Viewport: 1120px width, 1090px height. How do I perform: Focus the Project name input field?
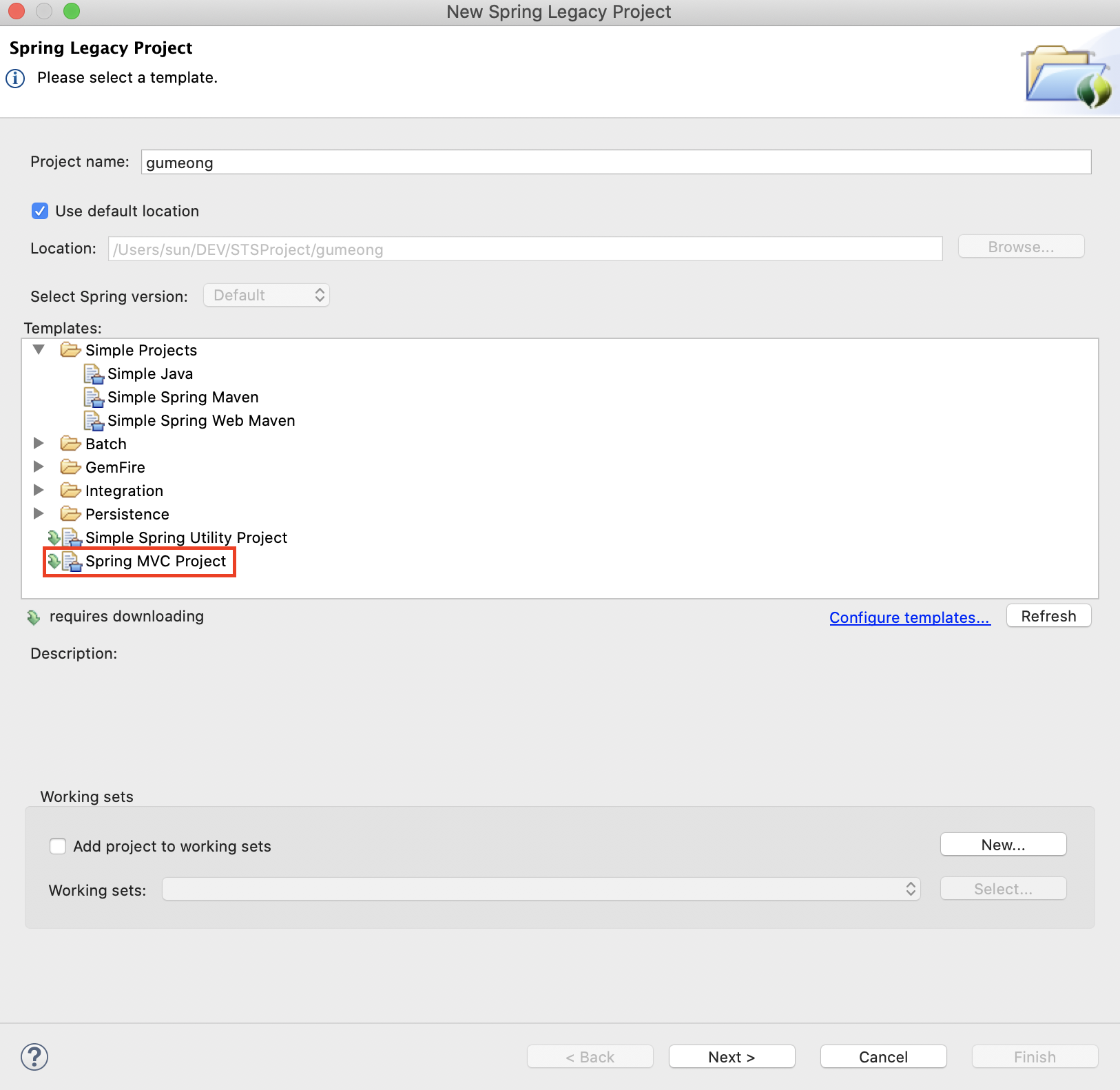click(x=616, y=162)
